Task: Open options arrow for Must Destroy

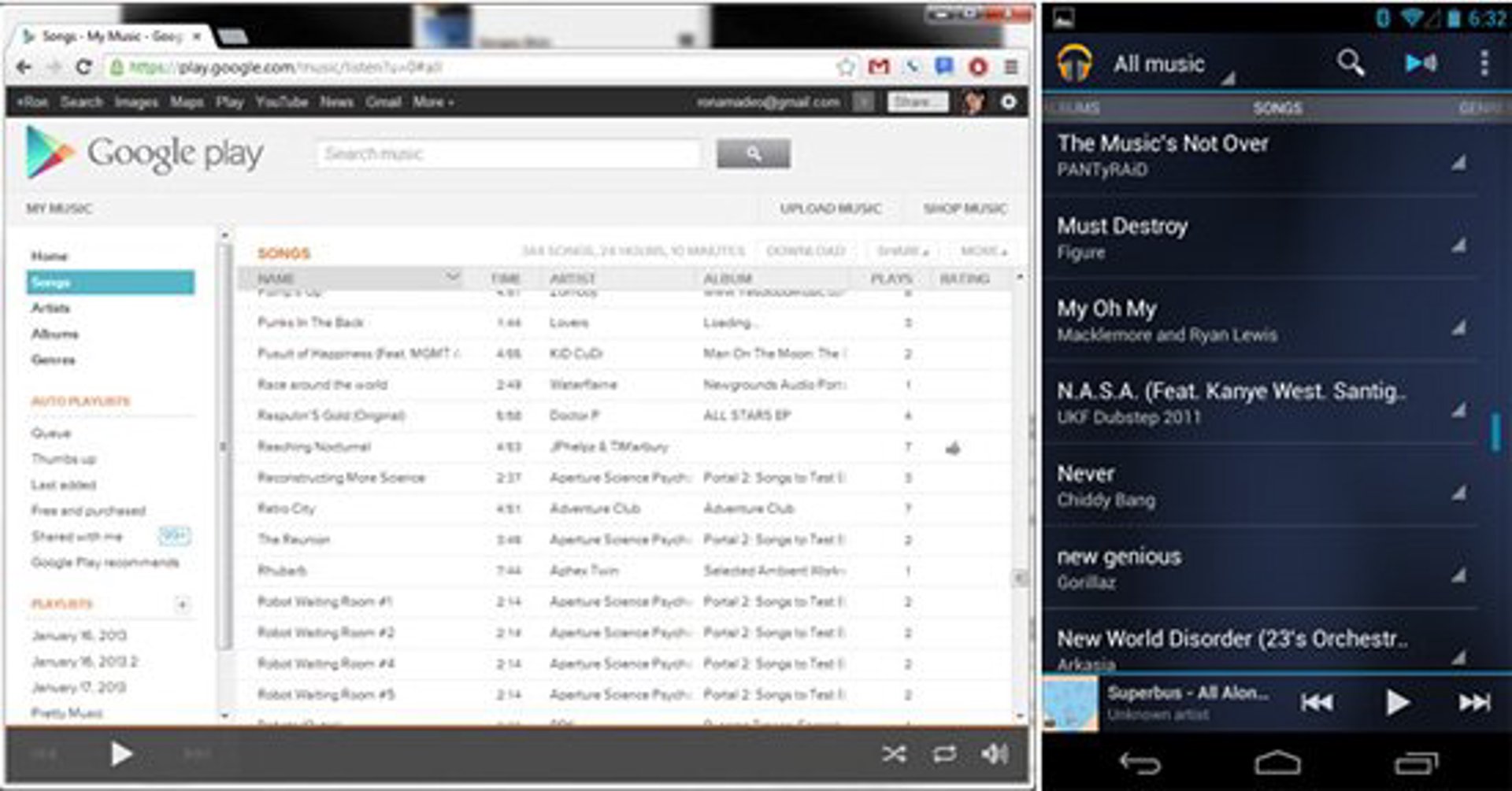Action: tap(1459, 246)
